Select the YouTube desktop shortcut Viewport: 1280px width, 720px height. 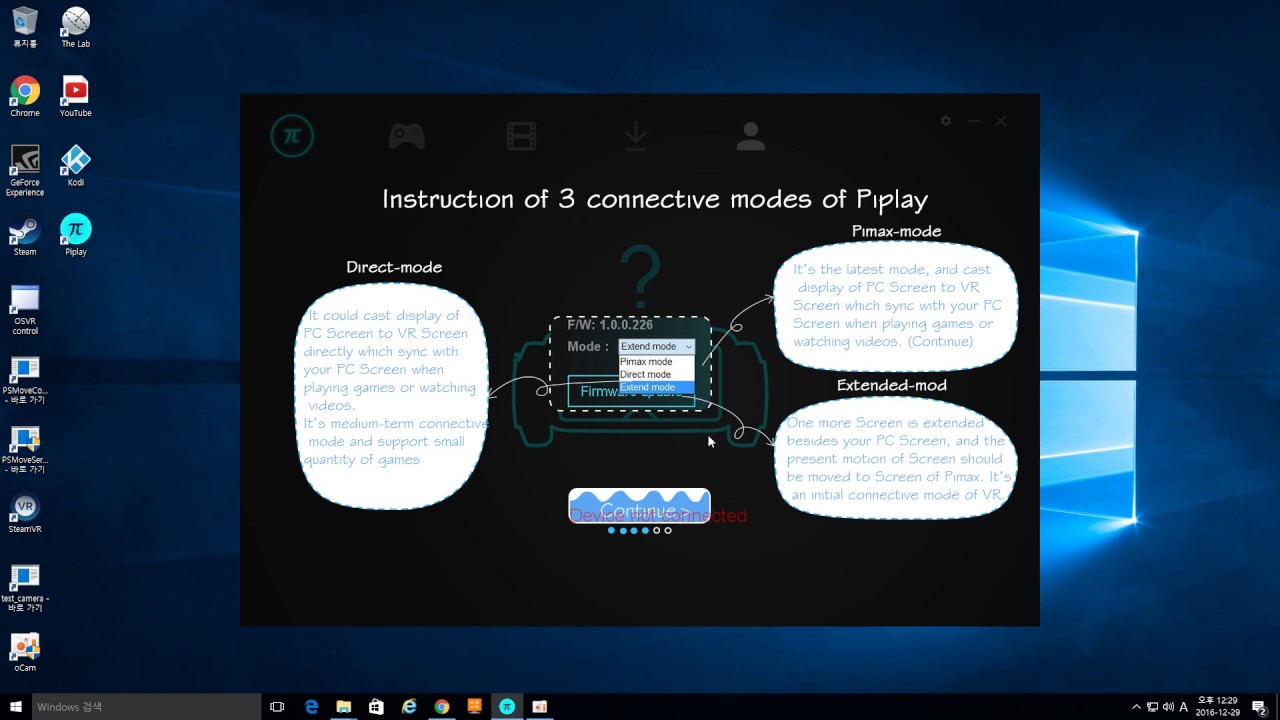pyautogui.click(x=76, y=97)
